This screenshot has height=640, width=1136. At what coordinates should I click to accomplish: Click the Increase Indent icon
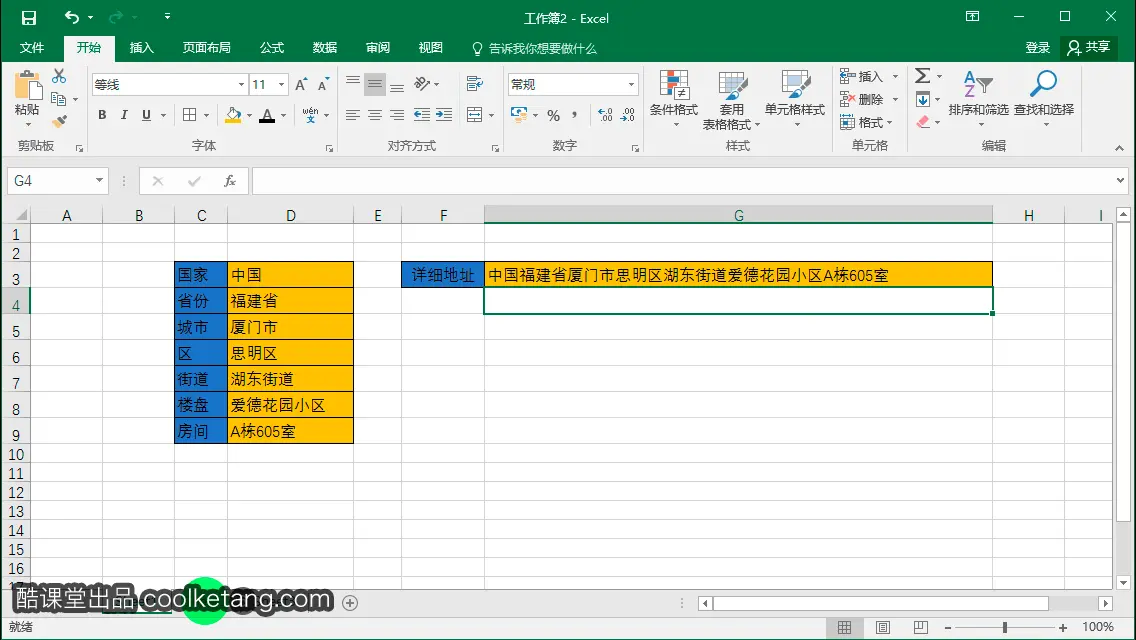tap(444, 115)
